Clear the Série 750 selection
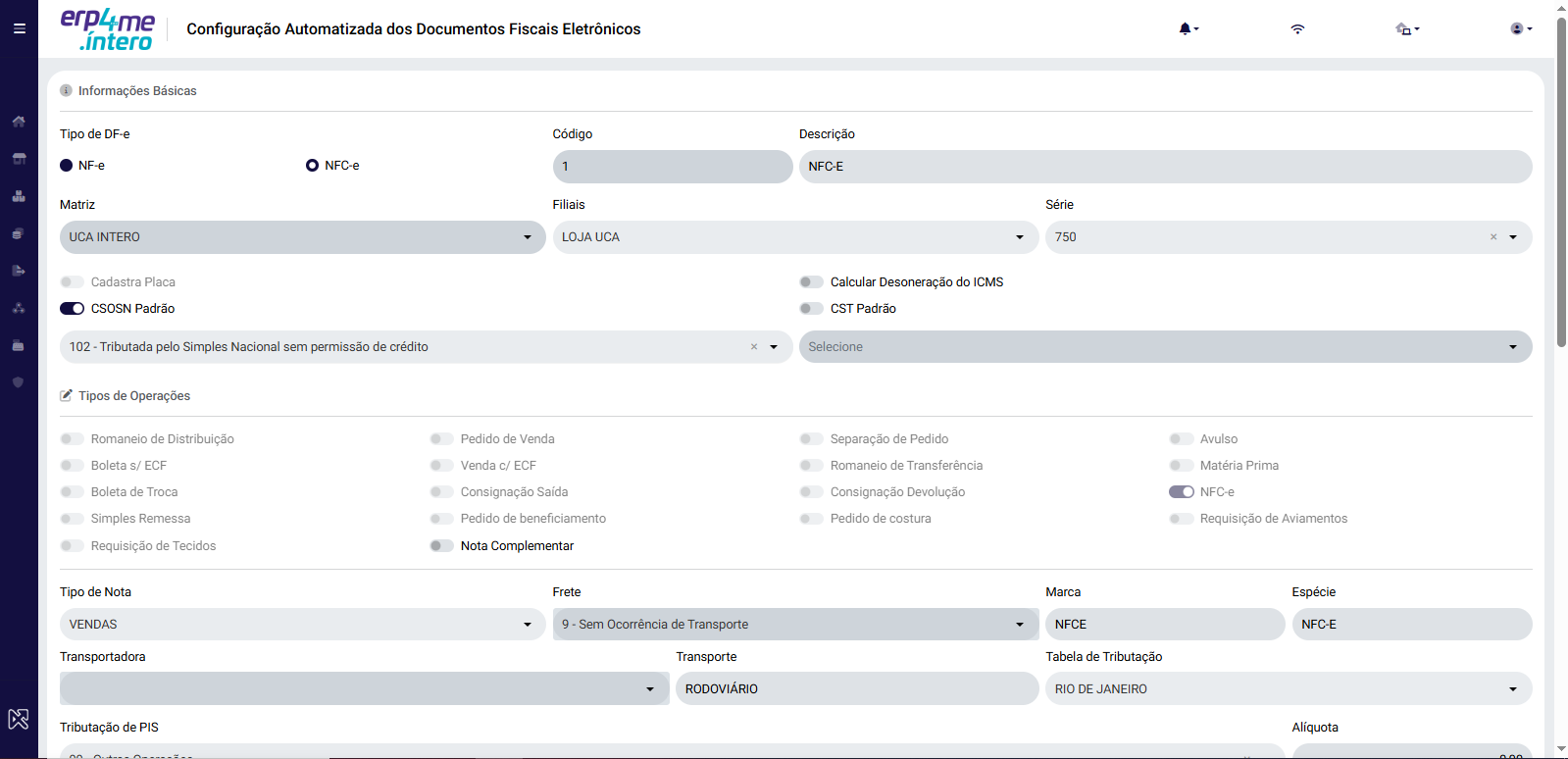The image size is (1568, 759). click(1493, 237)
